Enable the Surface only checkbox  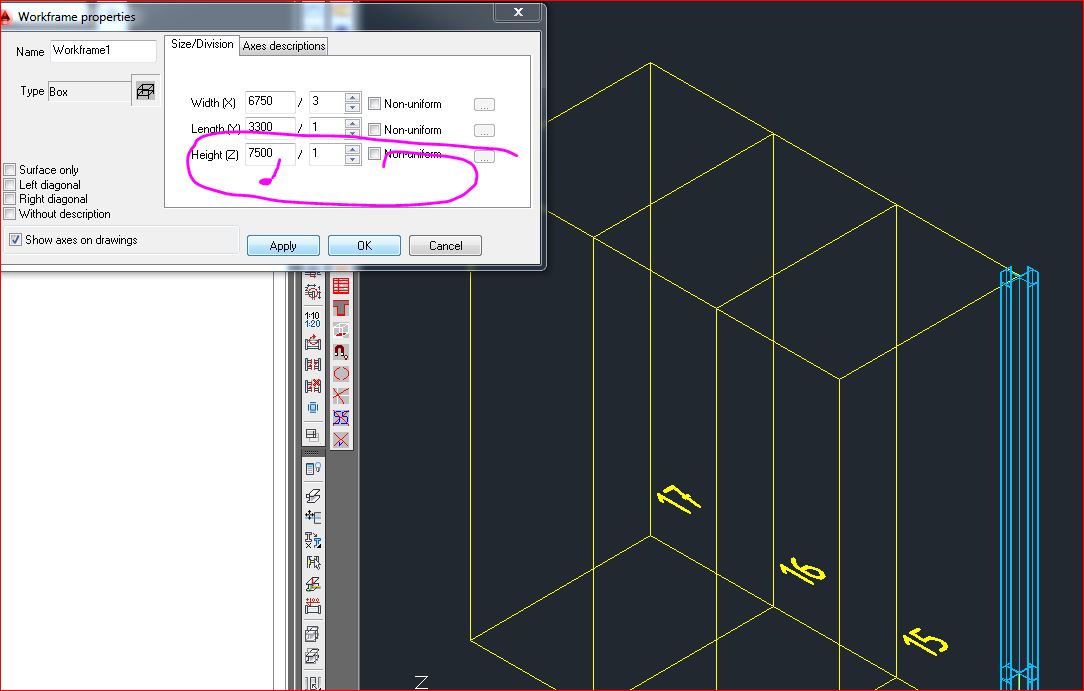(x=8, y=169)
